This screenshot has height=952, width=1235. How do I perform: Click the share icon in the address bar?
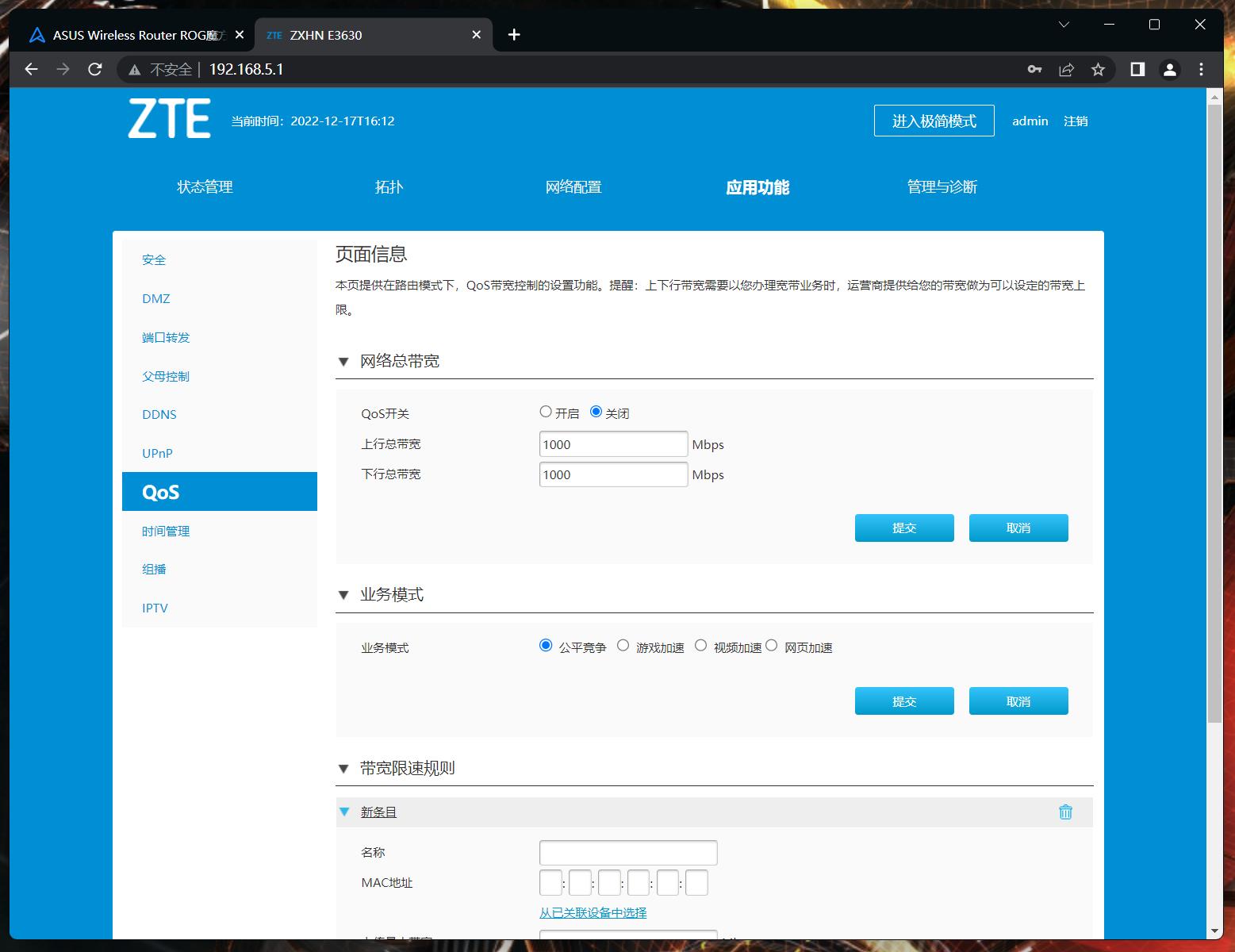click(x=1066, y=70)
